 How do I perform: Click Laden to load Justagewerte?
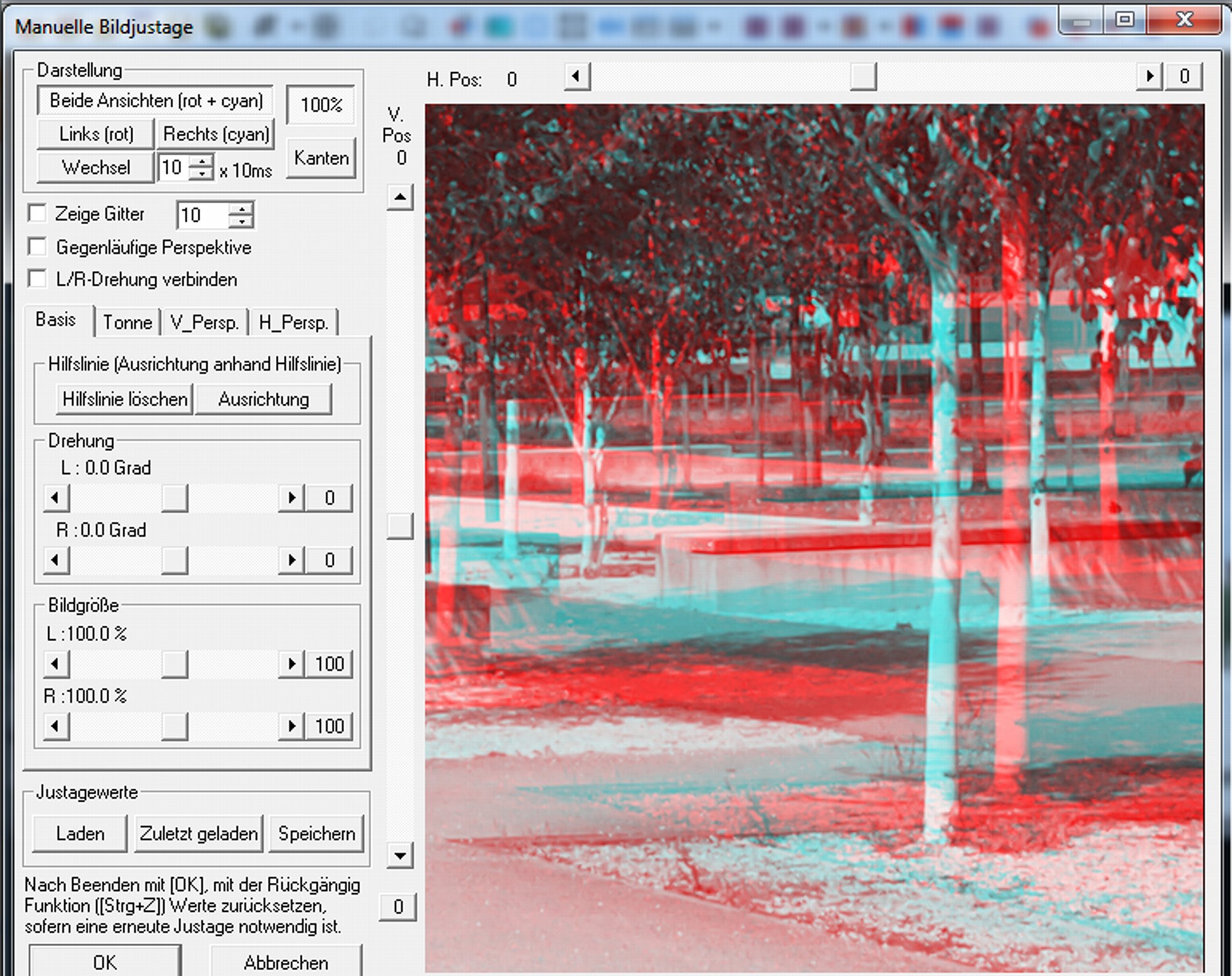(x=80, y=834)
